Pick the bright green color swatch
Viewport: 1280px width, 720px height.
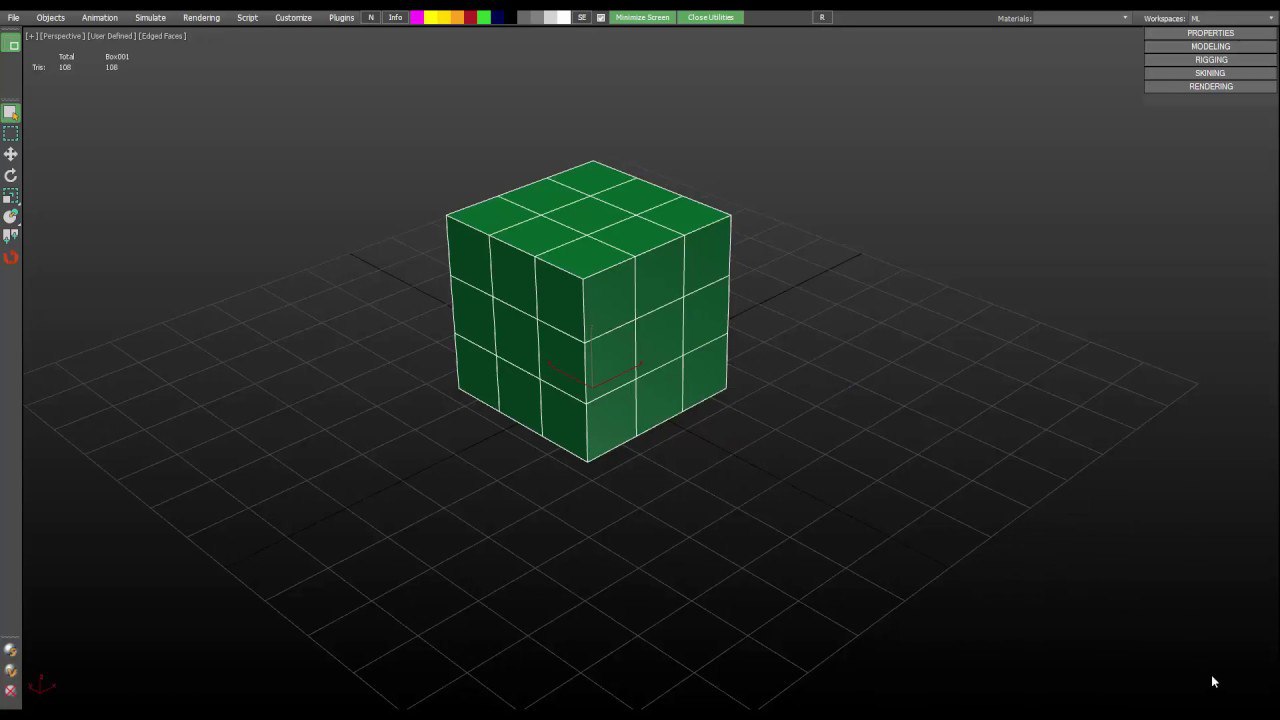click(484, 18)
